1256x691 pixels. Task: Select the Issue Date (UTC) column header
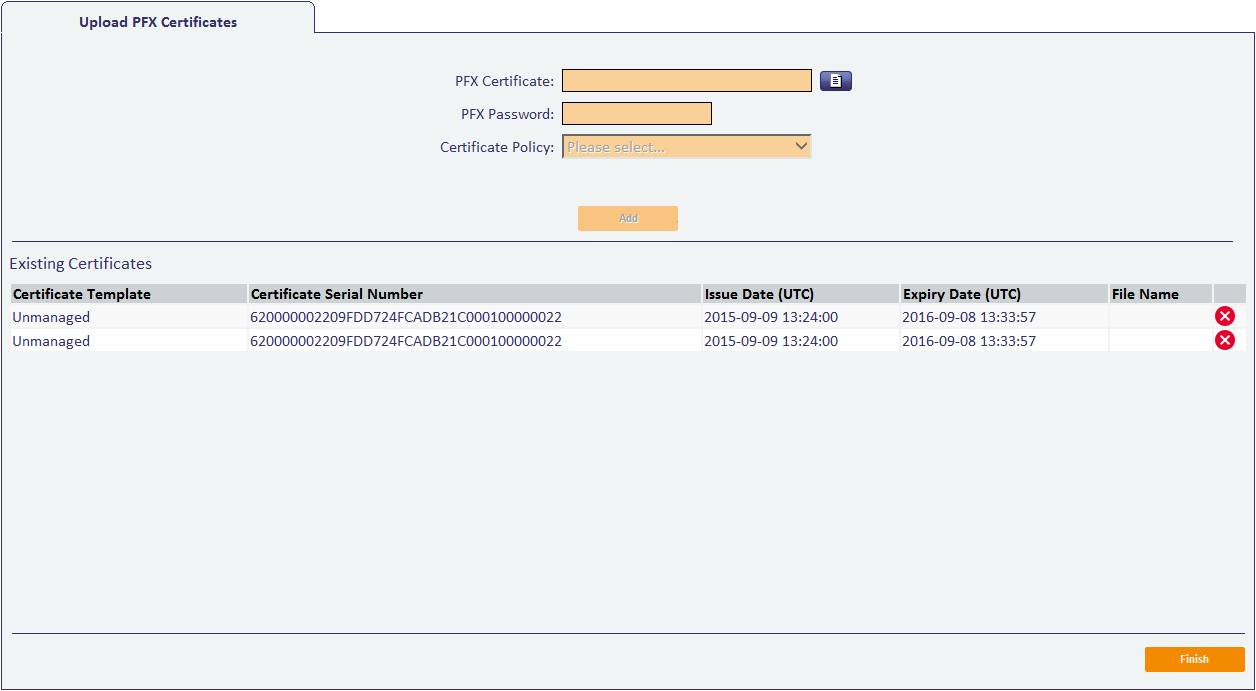(759, 294)
